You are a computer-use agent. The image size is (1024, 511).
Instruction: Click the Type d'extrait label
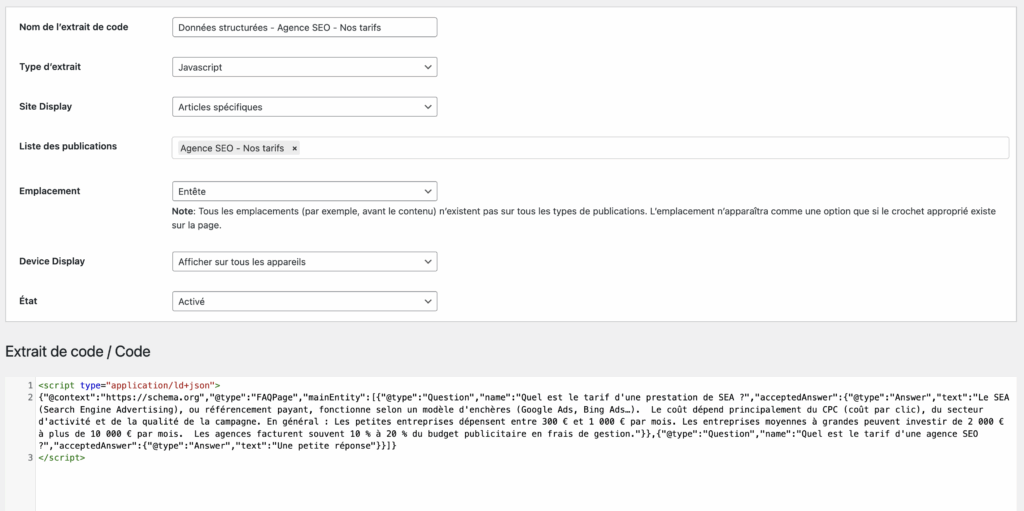coord(51,66)
